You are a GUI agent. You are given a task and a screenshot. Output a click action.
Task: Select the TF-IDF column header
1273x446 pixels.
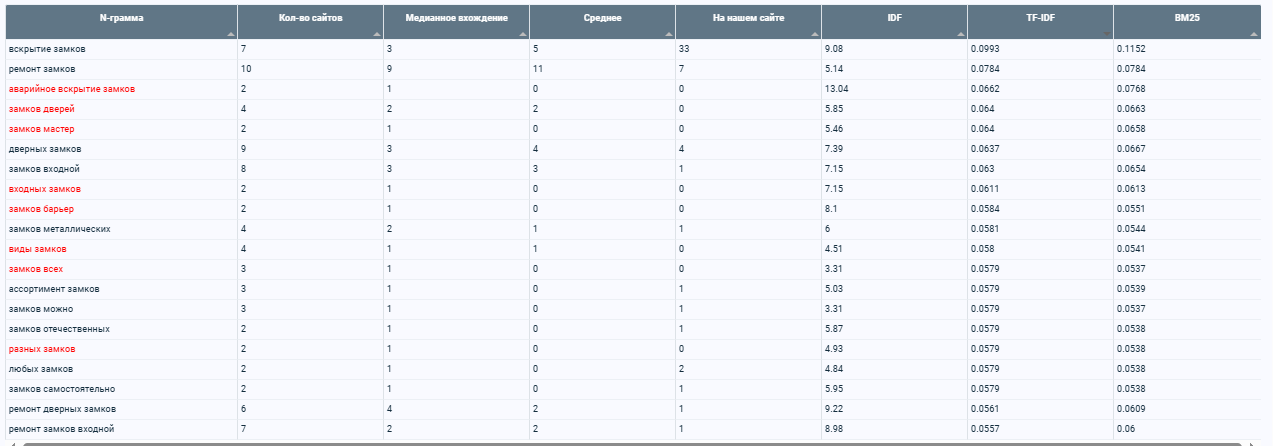1040,21
